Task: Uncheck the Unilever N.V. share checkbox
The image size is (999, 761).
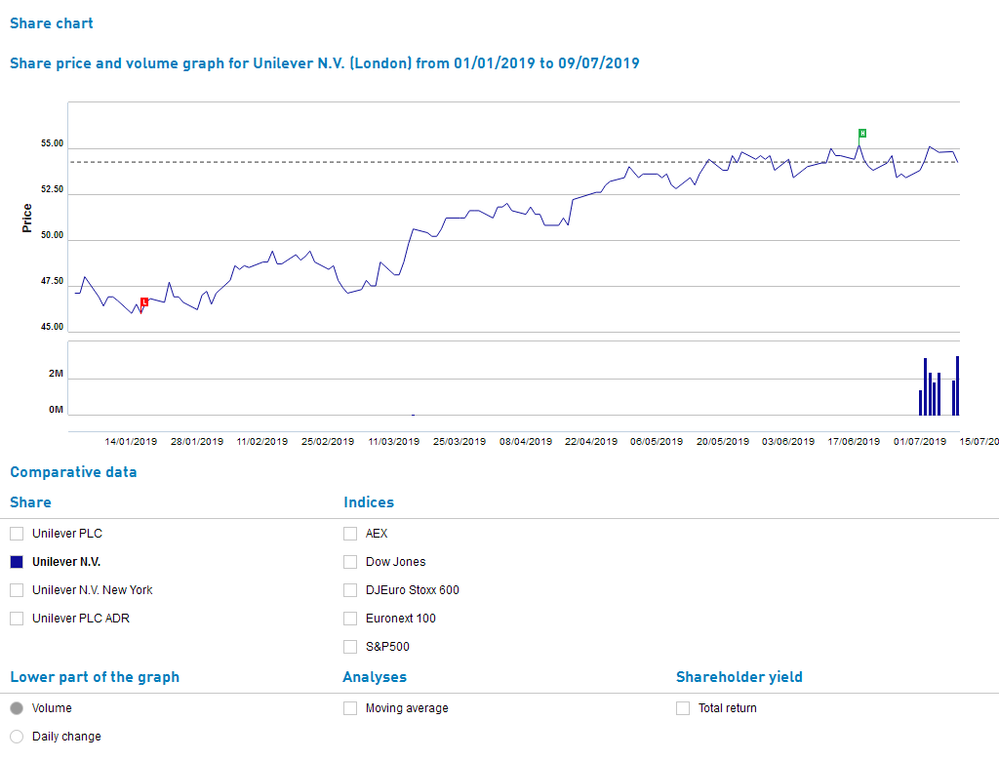Action: pyautogui.click(x=16, y=561)
